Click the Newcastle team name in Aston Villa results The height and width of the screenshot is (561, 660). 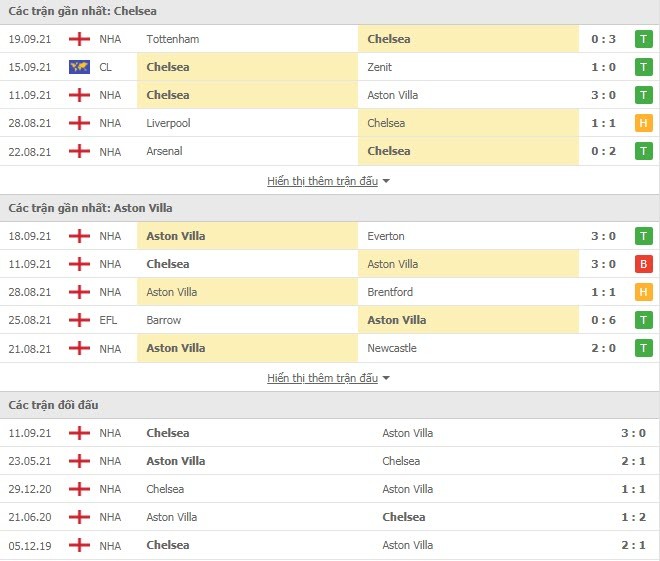[x=392, y=348]
